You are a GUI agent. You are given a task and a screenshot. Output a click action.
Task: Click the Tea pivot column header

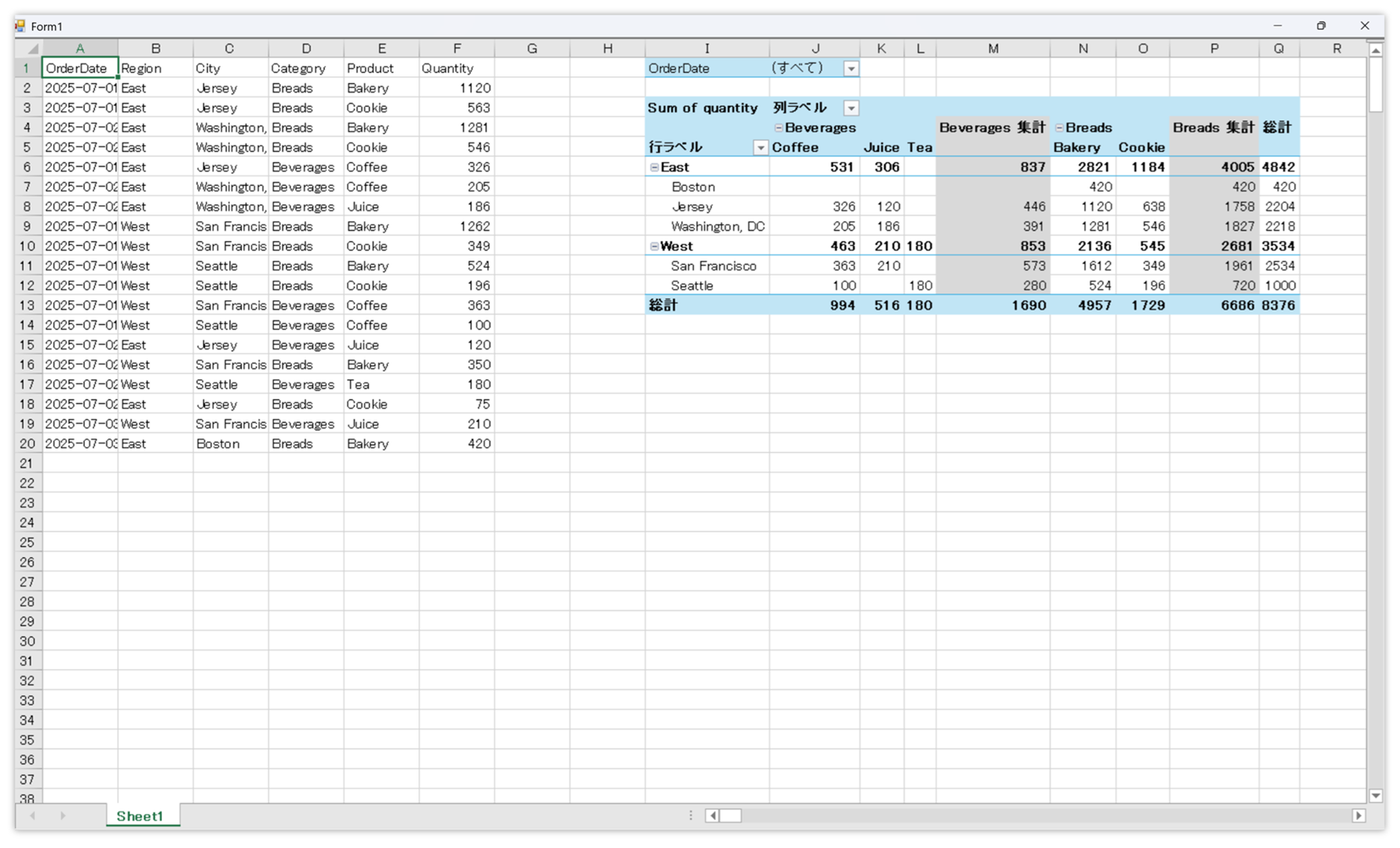[x=920, y=148]
